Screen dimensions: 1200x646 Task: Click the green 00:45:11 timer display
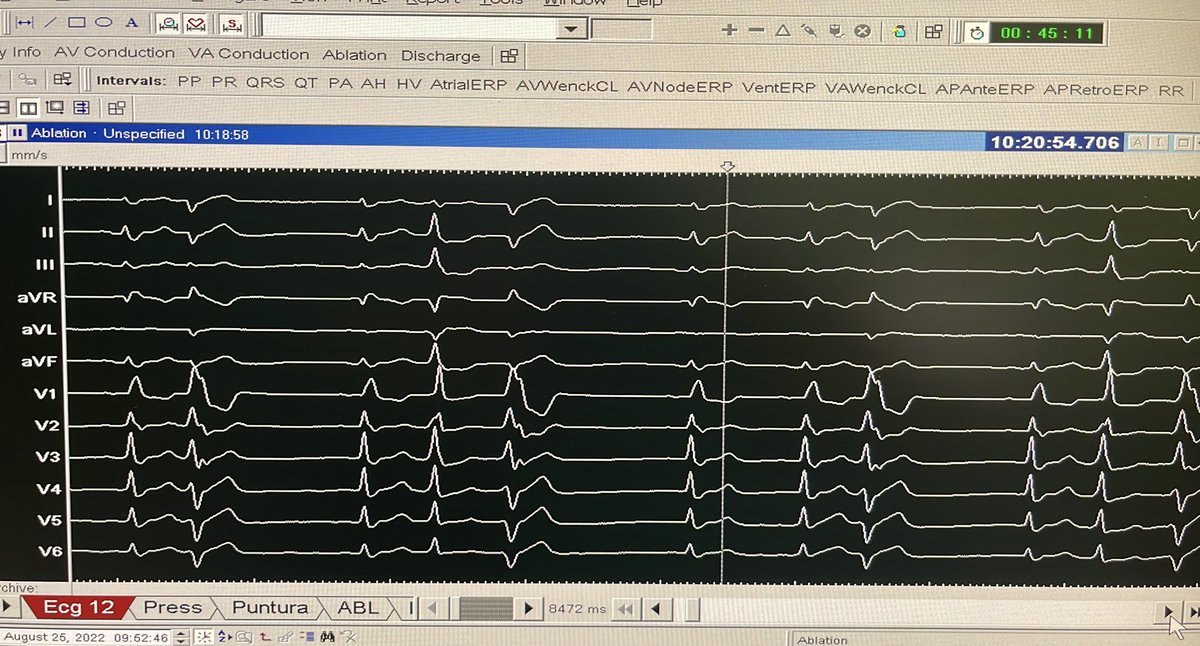[x=1044, y=33]
